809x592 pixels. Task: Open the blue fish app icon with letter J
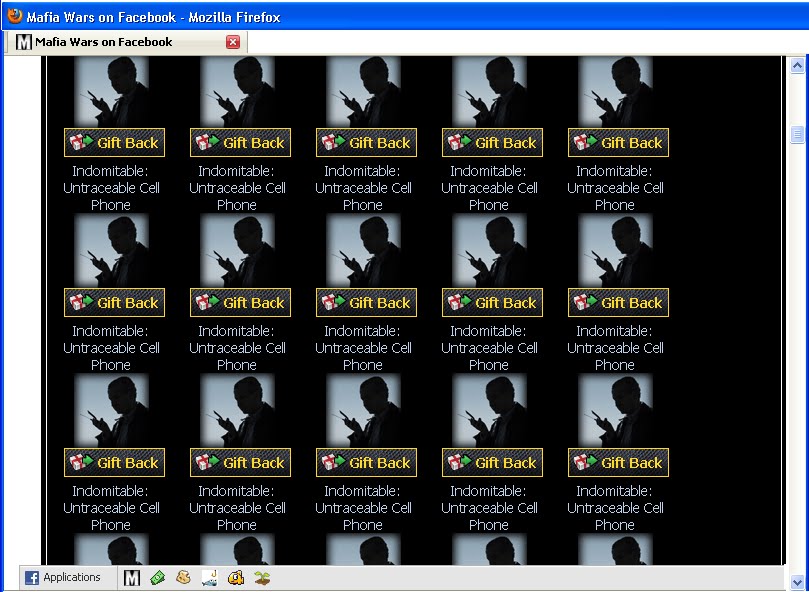209,578
